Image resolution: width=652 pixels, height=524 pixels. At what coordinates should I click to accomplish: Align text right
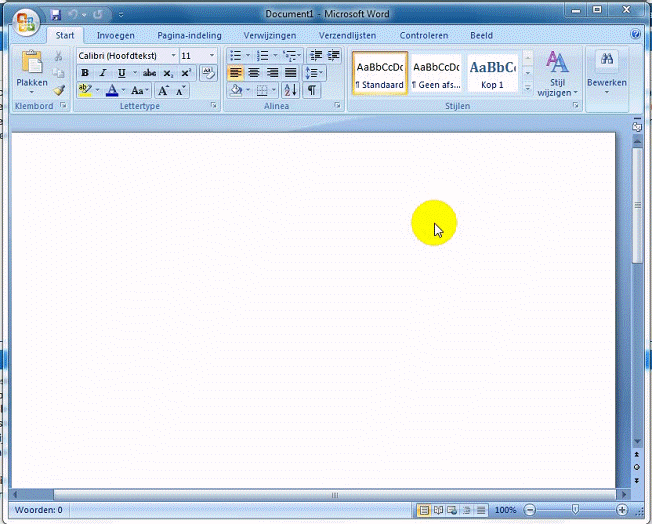click(x=272, y=73)
